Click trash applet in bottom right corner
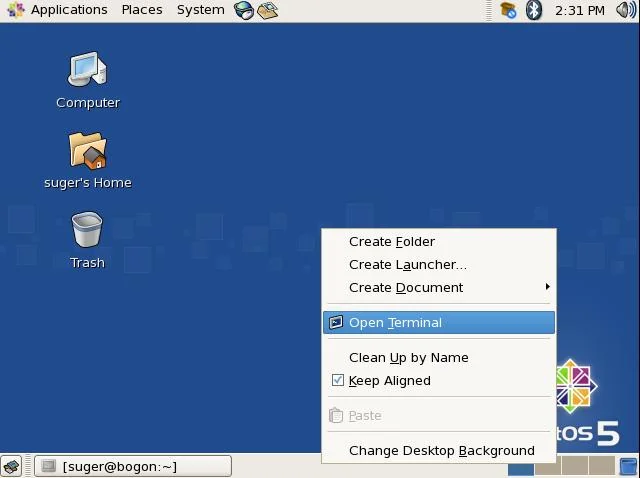The height and width of the screenshot is (478, 640). click(629, 467)
